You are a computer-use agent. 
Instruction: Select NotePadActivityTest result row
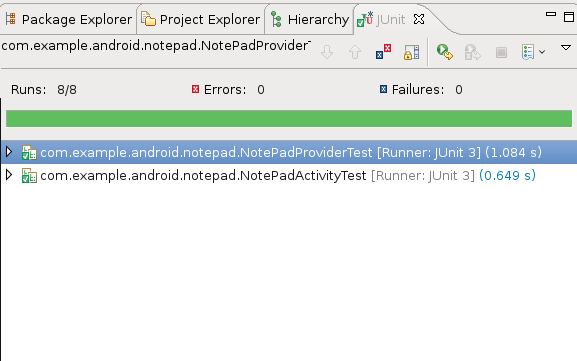click(x=288, y=176)
